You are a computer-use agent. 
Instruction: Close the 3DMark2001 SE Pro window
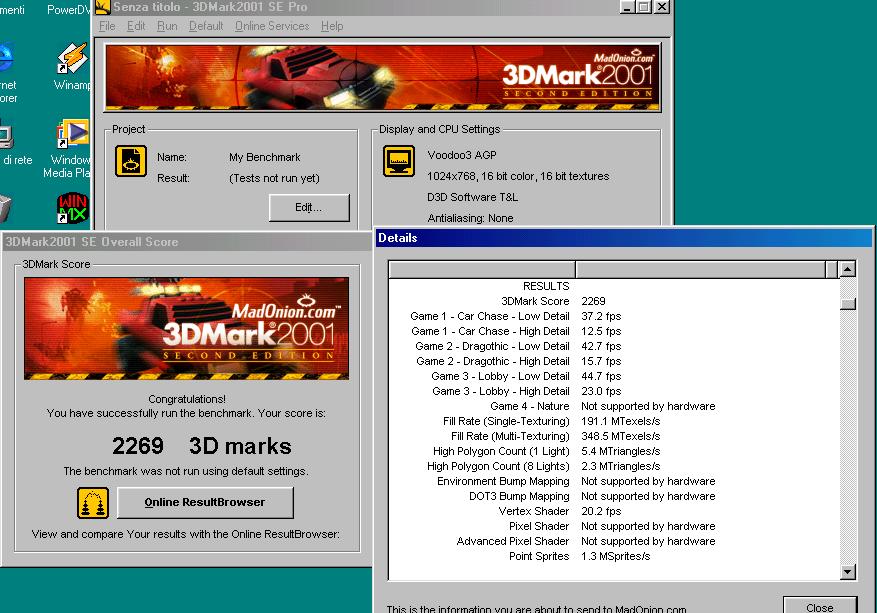662,7
